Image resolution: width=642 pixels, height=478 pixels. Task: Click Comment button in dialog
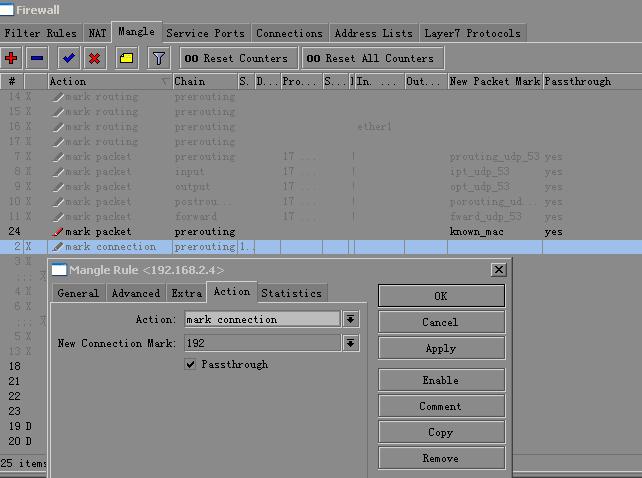tap(441, 406)
